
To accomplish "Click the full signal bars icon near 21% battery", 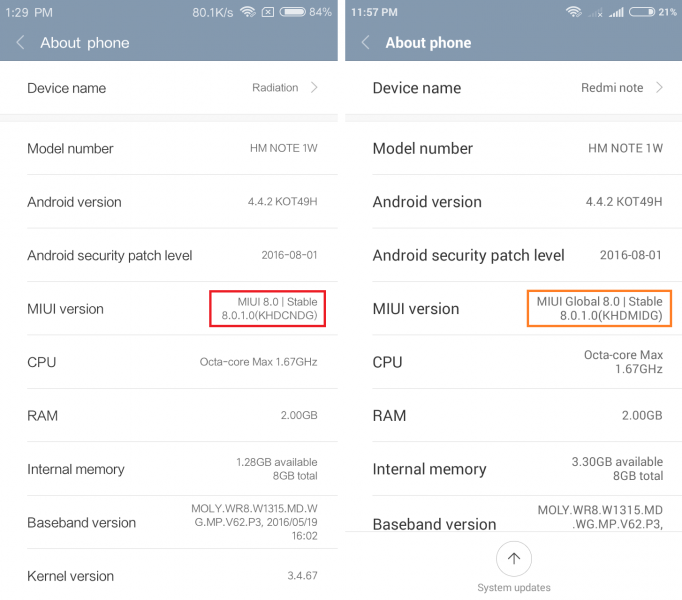I will 616,12.
